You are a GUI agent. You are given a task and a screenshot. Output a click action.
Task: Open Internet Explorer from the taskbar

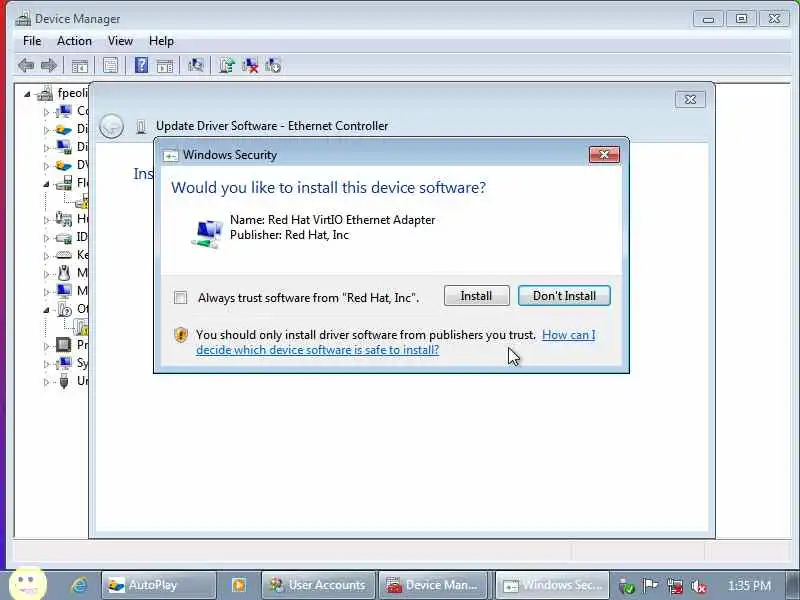pos(79,585)
